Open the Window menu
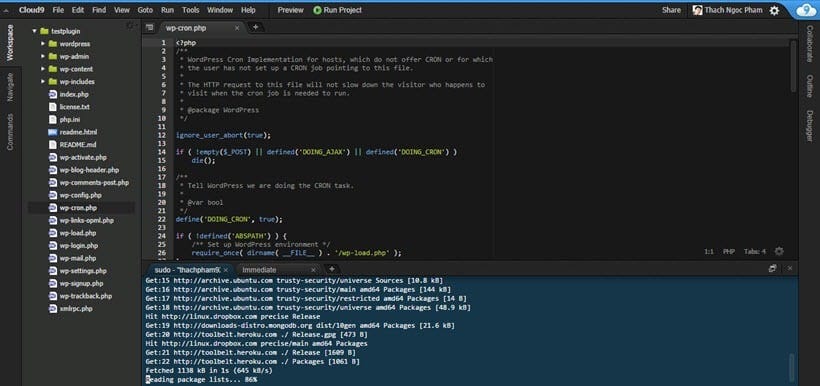The width and height of the screenshot is (820, 386). click(220, 10)
